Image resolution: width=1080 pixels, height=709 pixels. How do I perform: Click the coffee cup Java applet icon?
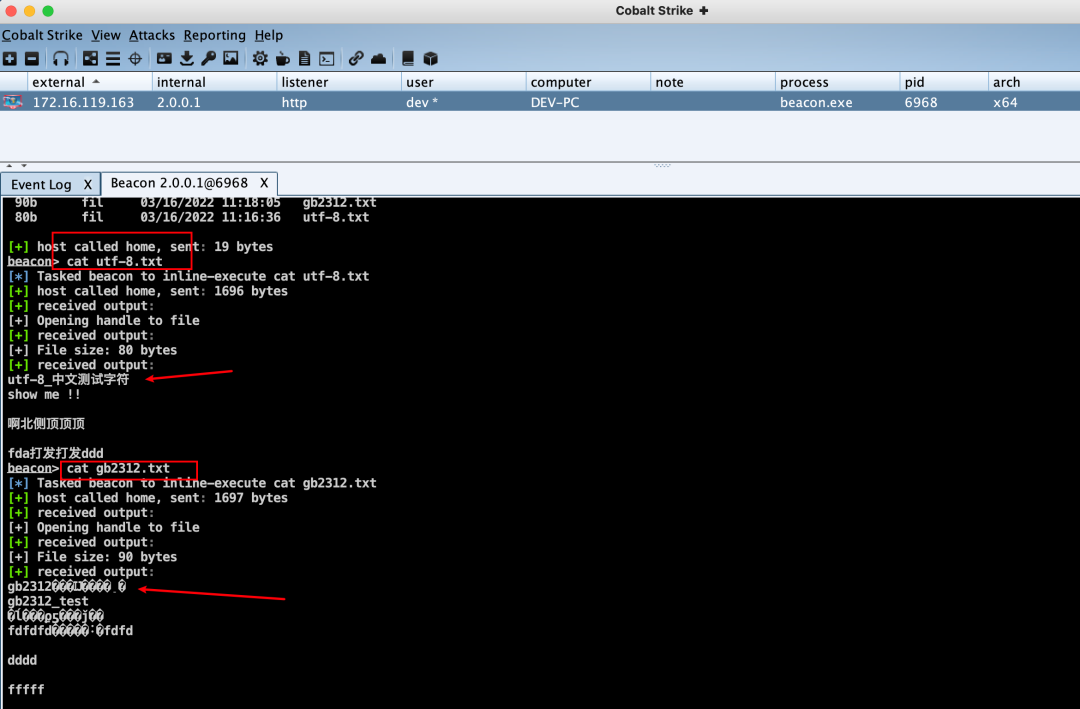tap(282, 59)
